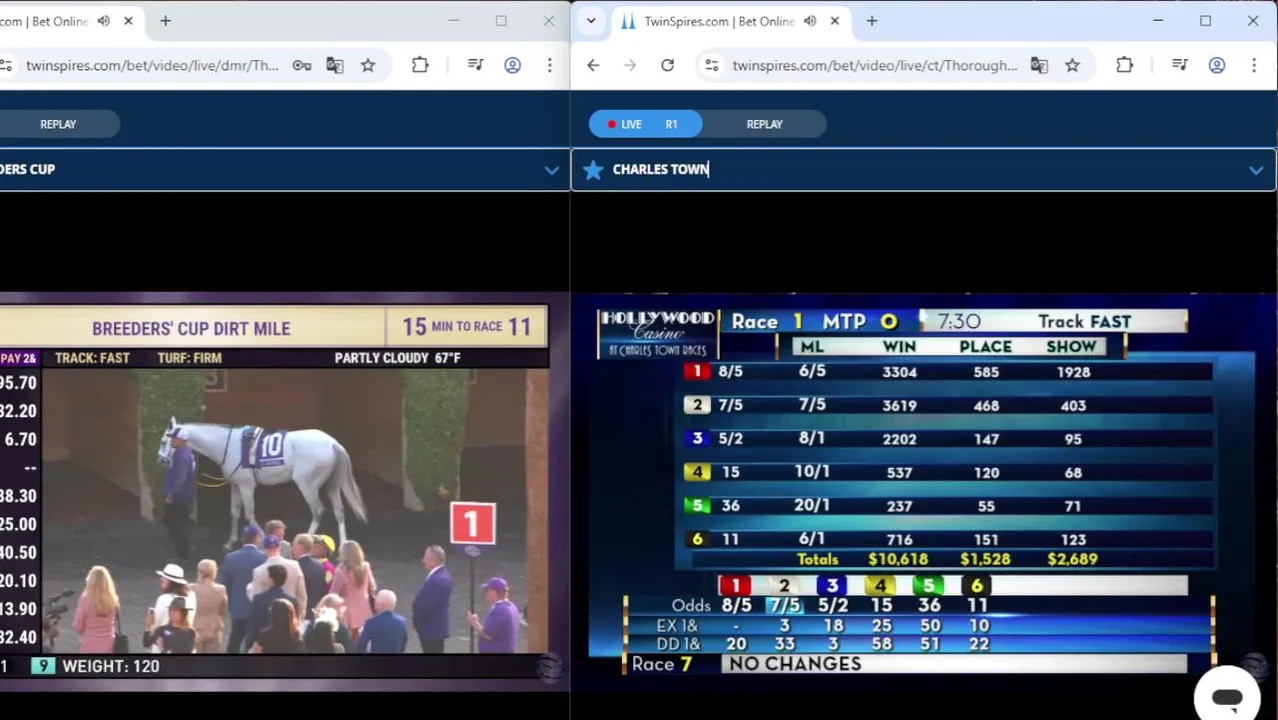Open a new tab in right window

coord(872,21)
